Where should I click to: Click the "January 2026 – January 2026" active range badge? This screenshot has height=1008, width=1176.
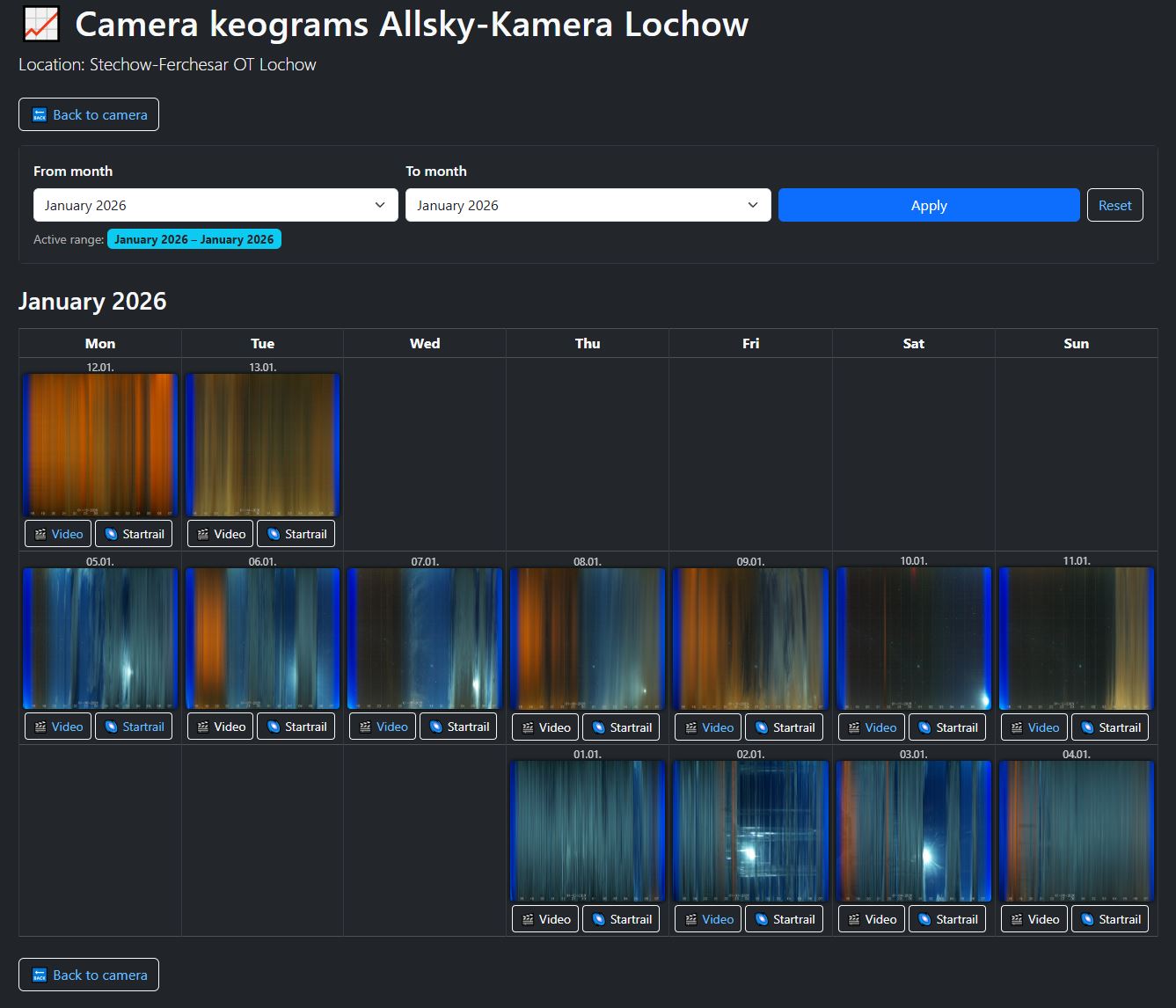[194, 238]
